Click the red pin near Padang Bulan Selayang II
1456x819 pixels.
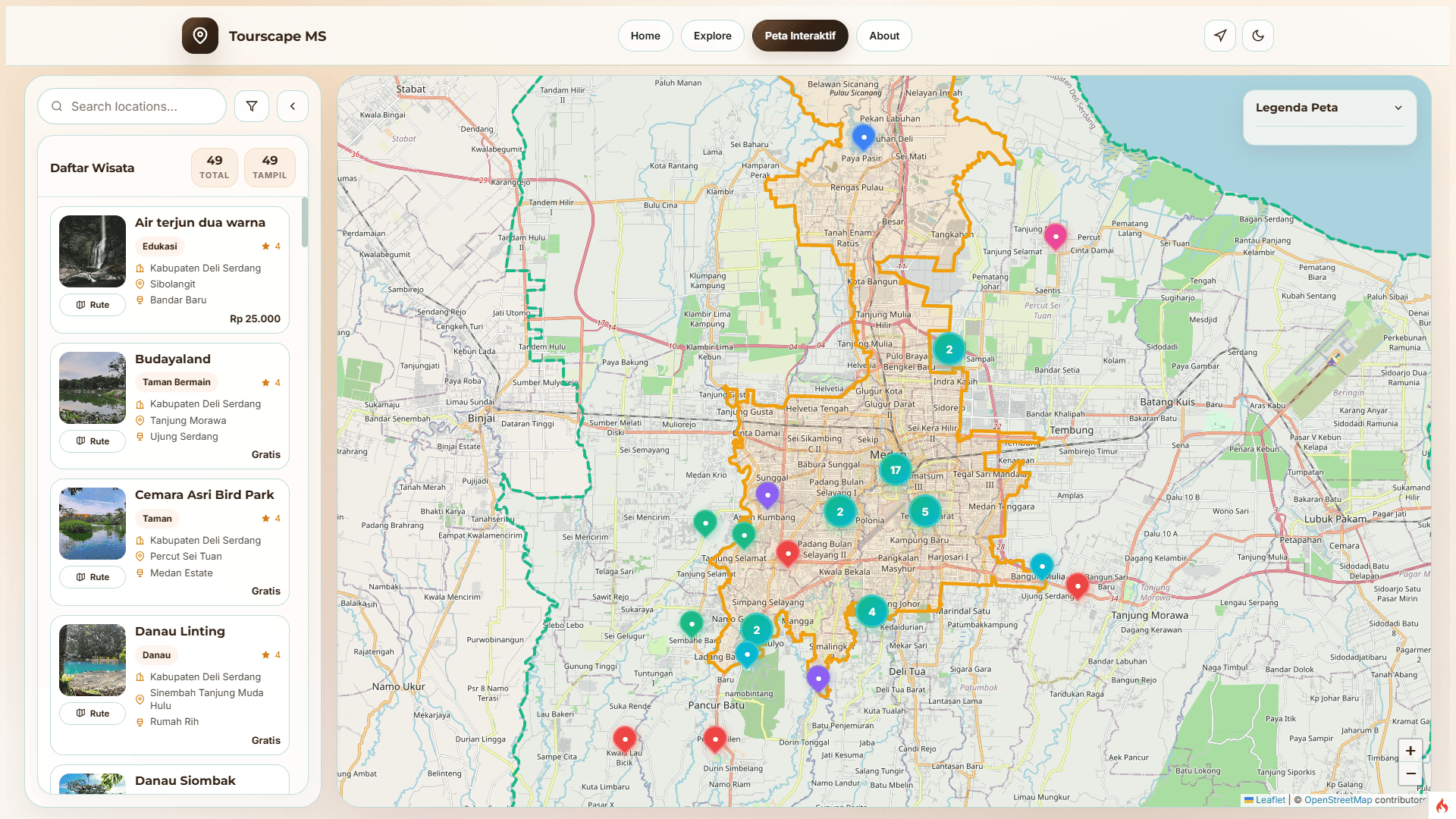[x=788, y=554]
